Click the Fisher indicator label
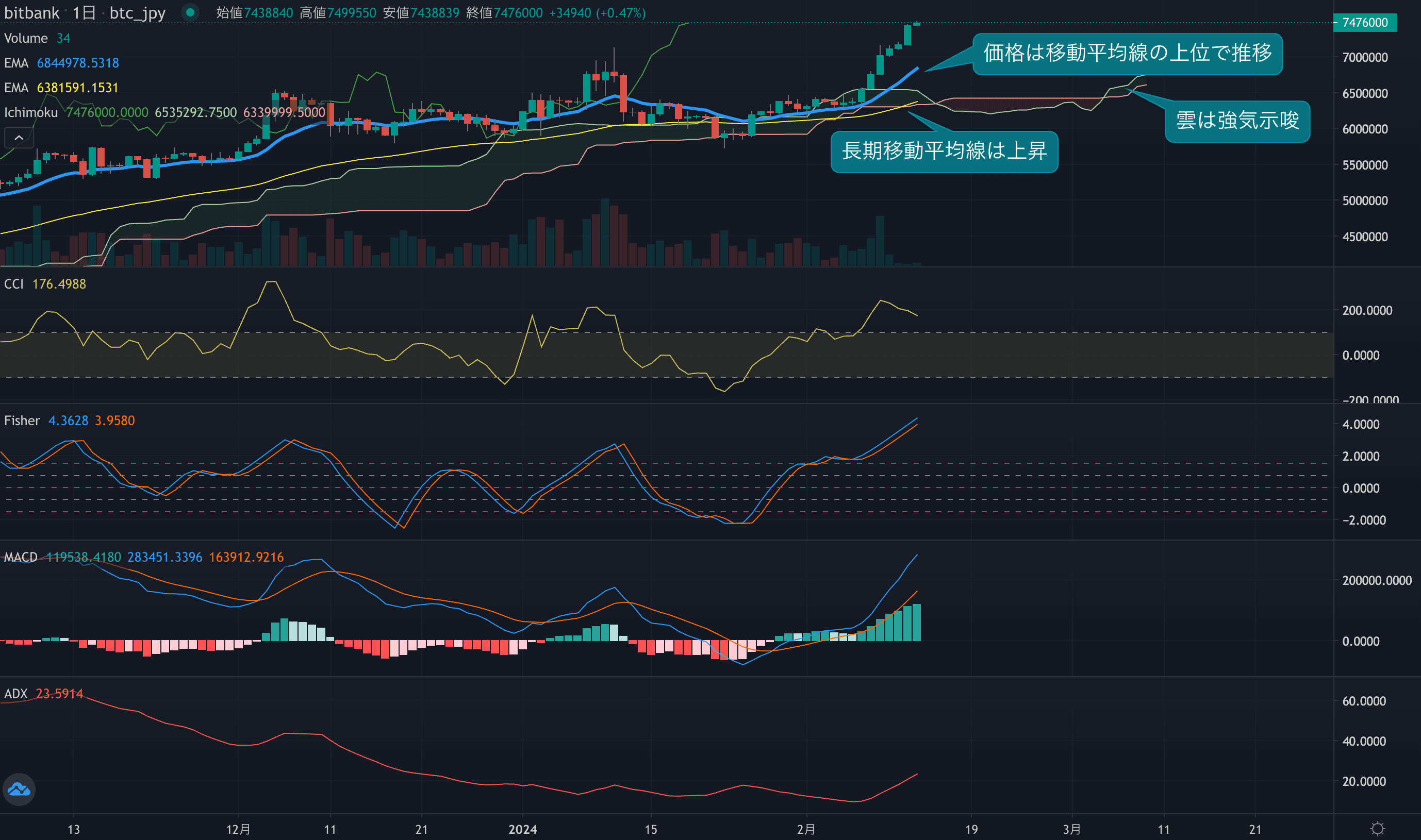The height and width of the screenshot is (840, 1421). pyautogui.click(x=22, y=421)
